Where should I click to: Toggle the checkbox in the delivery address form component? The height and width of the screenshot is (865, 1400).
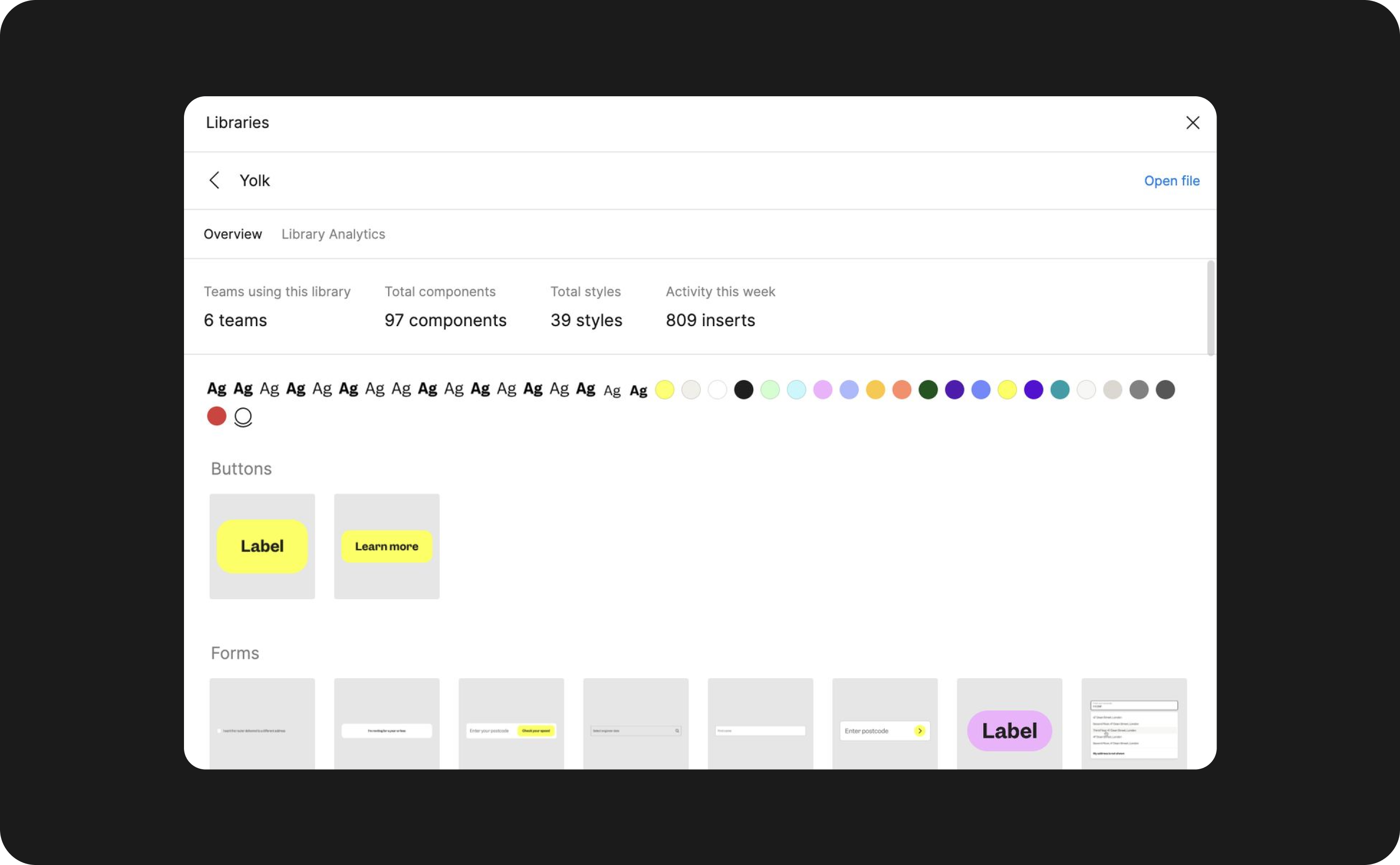coord(219,730)
